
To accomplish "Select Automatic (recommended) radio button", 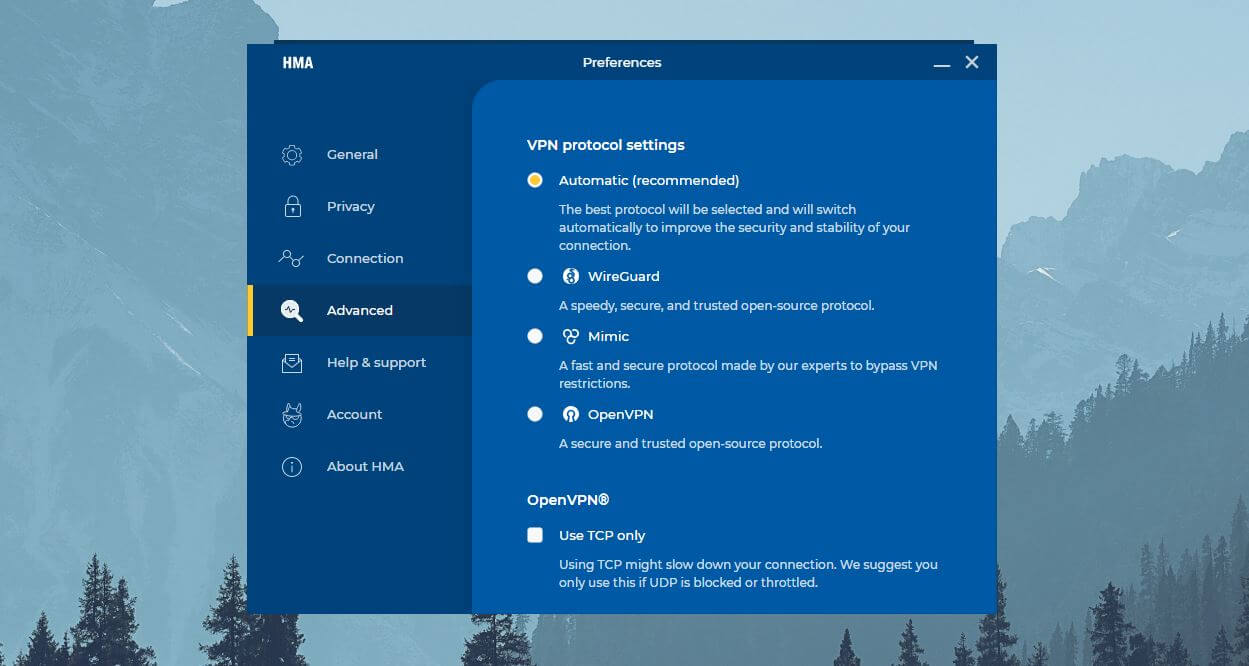I will click(x=535, y=181).
